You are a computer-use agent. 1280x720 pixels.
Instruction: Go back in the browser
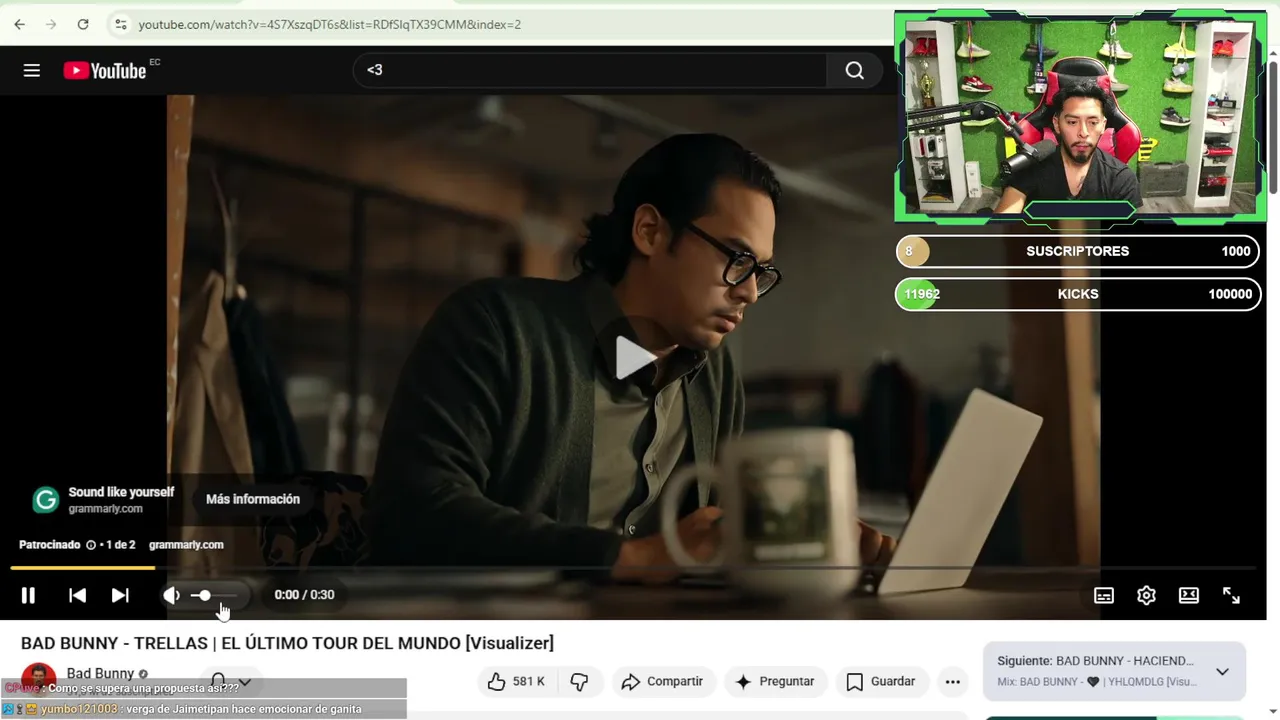(x=19, y=24)
